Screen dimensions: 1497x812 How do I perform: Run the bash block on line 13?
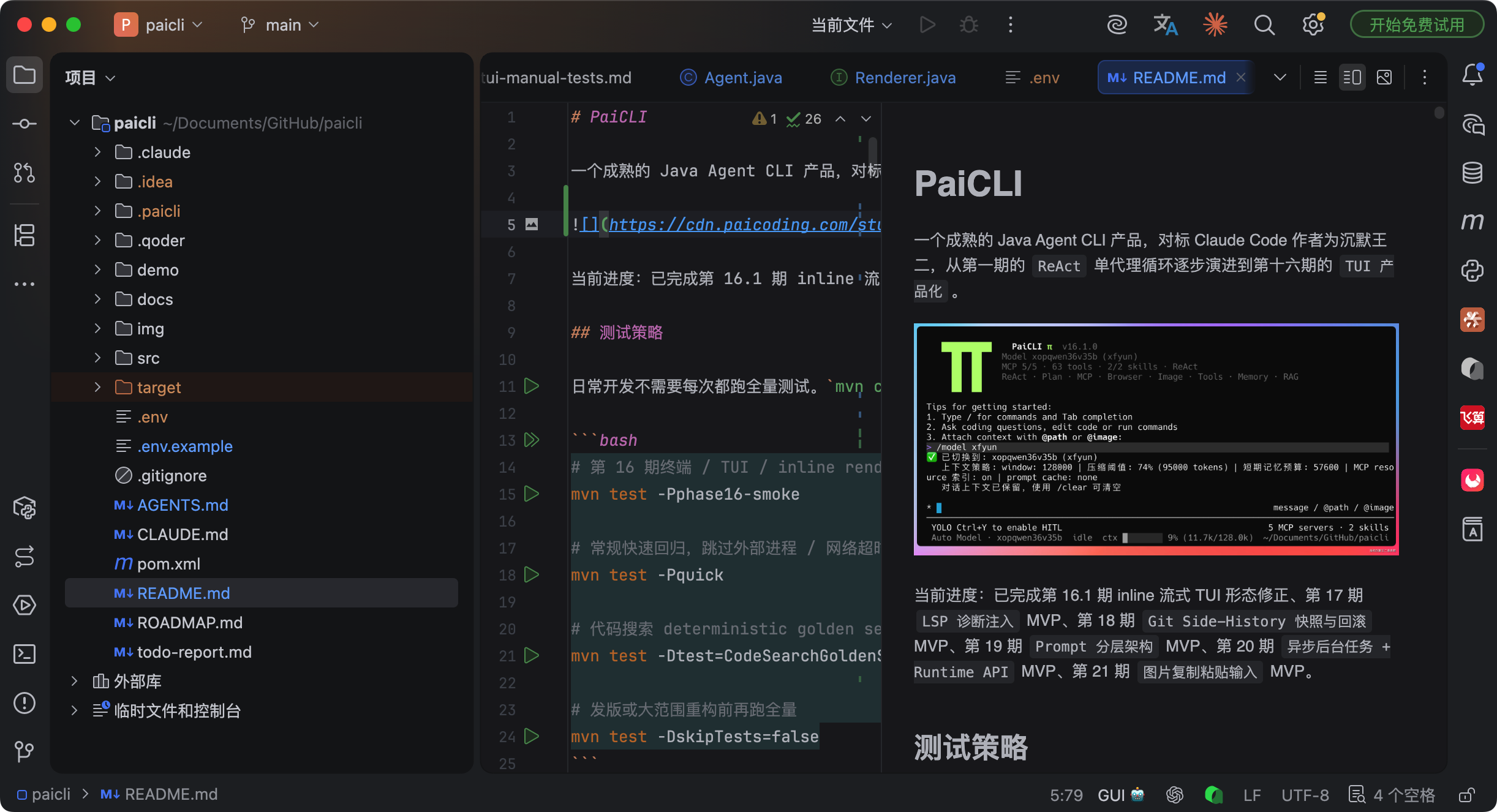point(532,440)
